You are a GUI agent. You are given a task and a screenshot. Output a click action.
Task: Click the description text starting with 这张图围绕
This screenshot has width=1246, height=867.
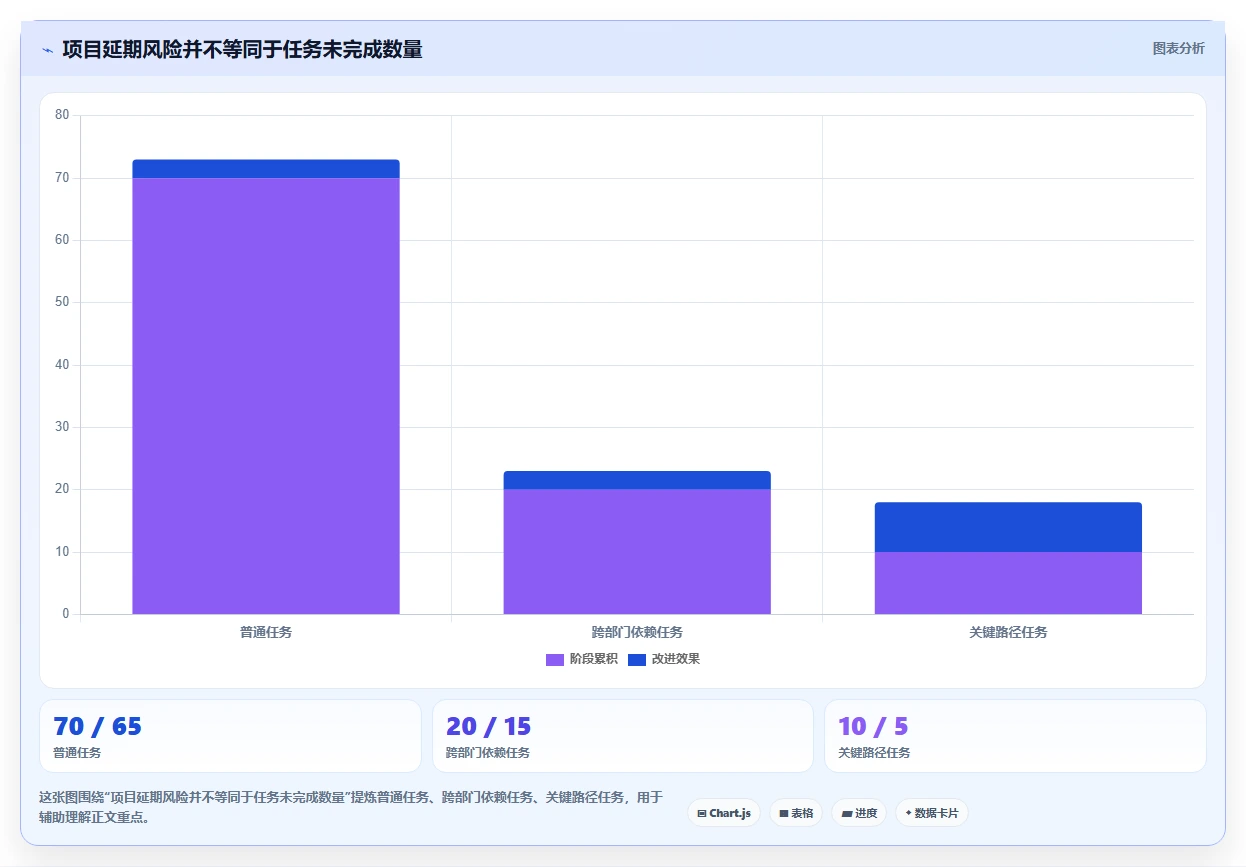click(x=351, y=807)
